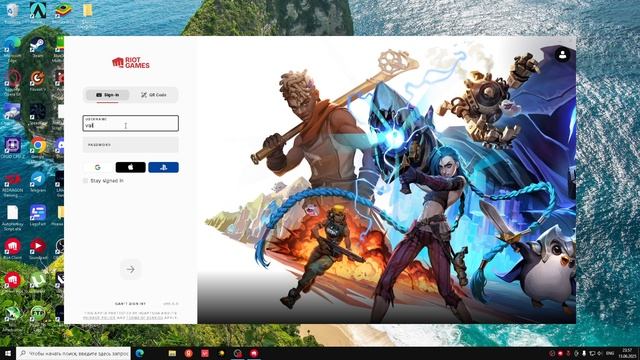Launch the Riot Client desktop shortcut
This screenshot has width=640, height=360.
click(12, 249)
